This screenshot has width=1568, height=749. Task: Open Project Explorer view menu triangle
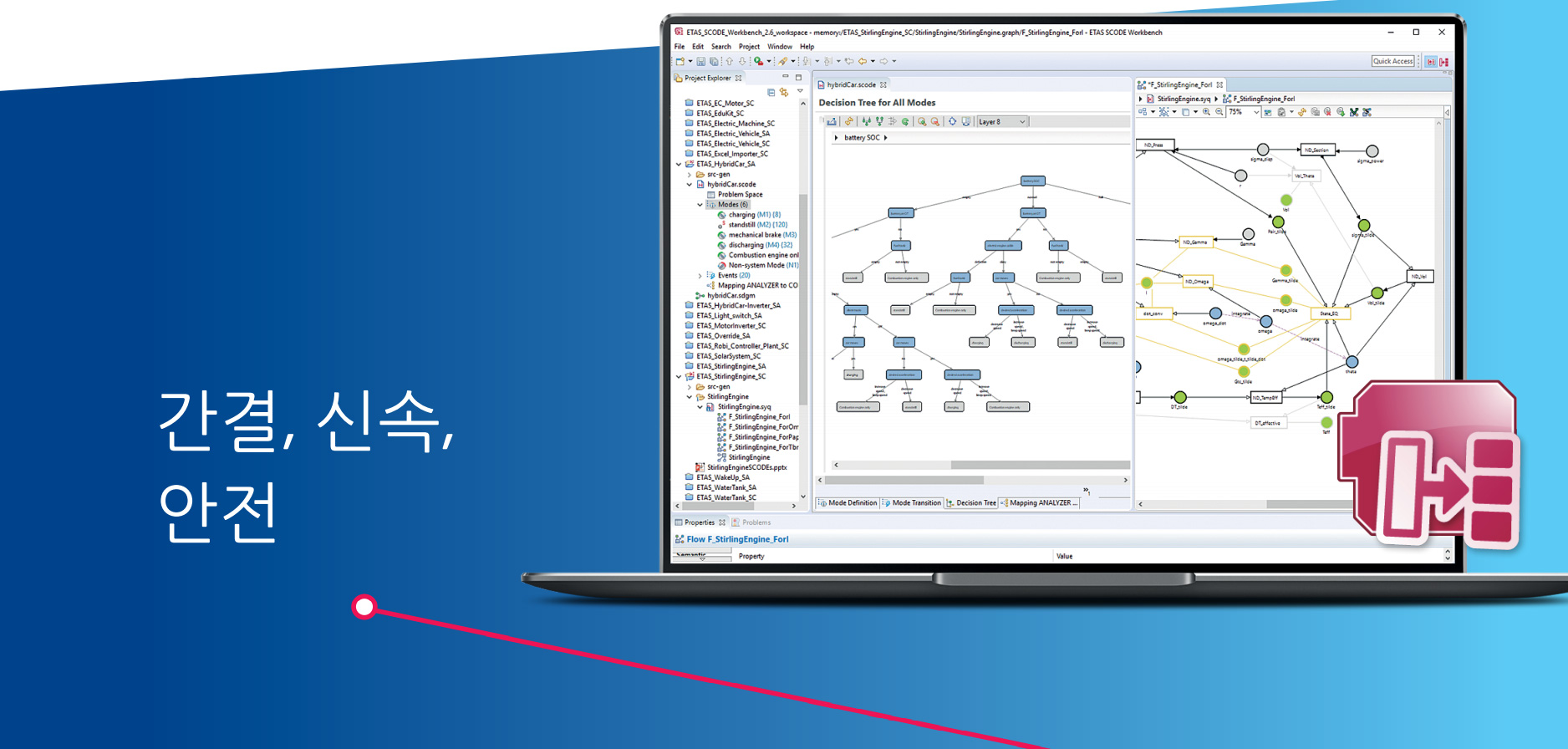tap(800, 90)
